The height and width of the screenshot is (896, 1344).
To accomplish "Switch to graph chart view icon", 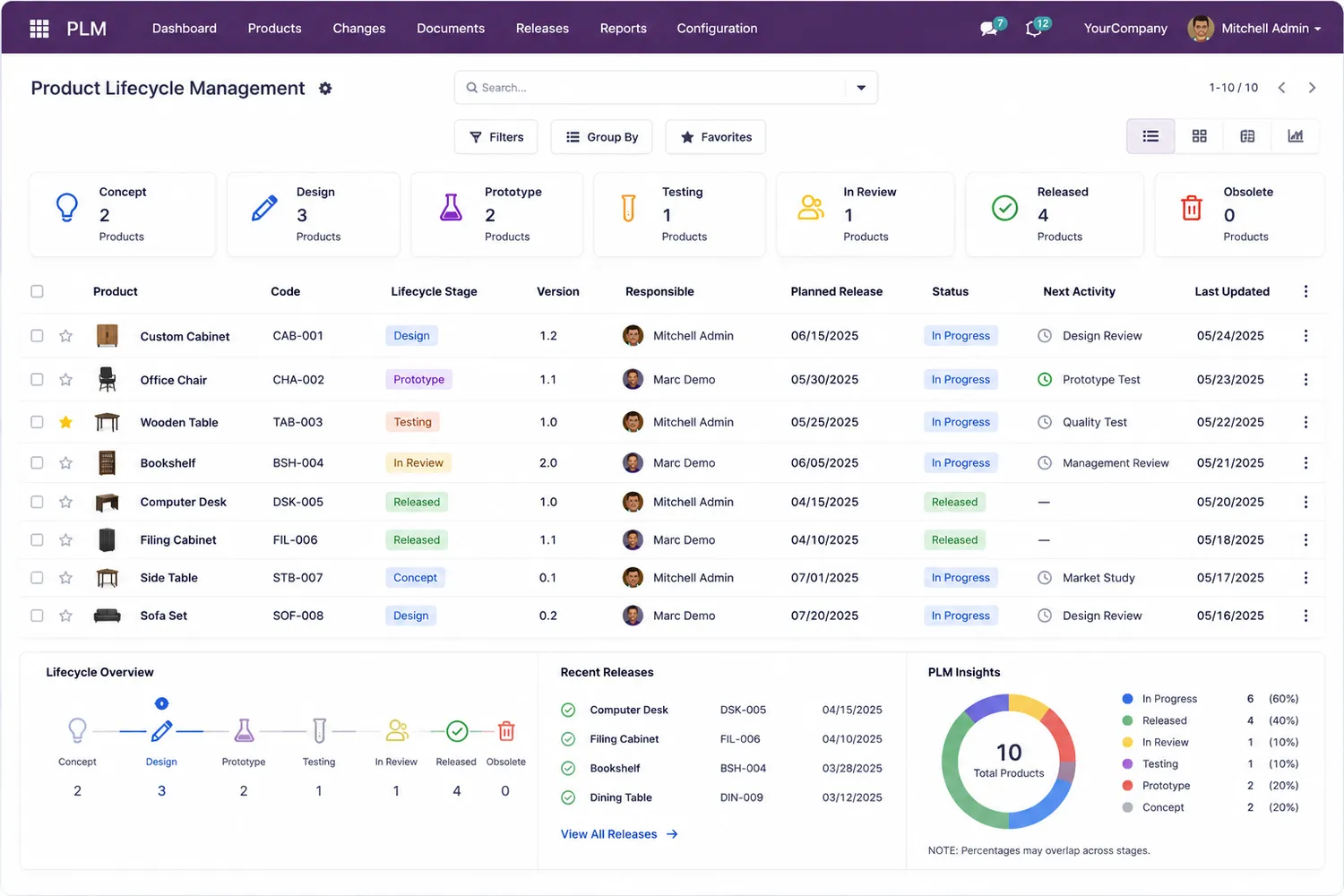I will [1296, 136].
